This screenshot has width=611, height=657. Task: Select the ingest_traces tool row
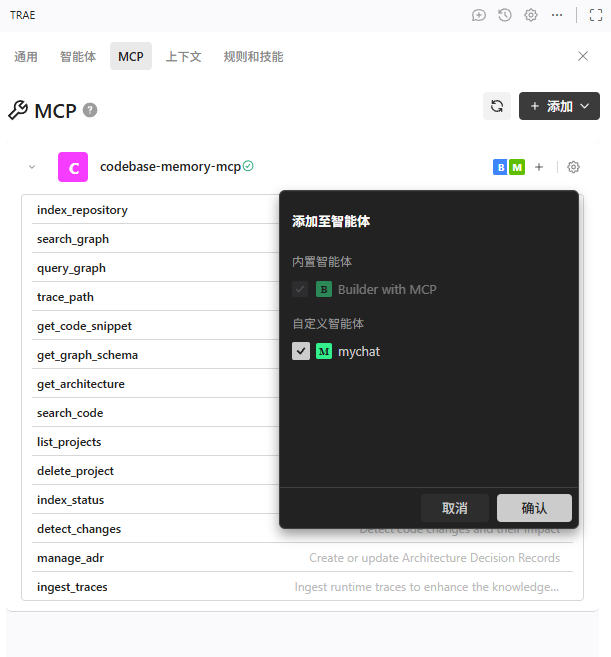pos(302,587)
